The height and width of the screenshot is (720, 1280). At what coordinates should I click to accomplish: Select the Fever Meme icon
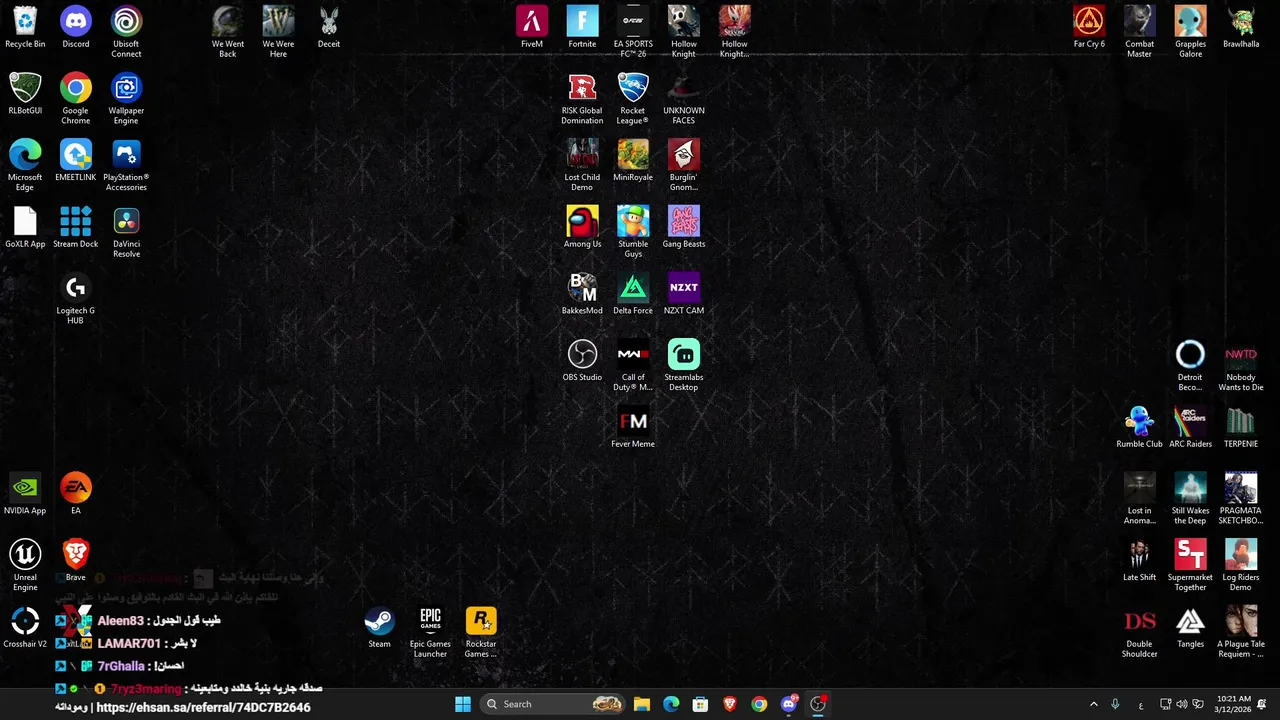pos(633,428)
